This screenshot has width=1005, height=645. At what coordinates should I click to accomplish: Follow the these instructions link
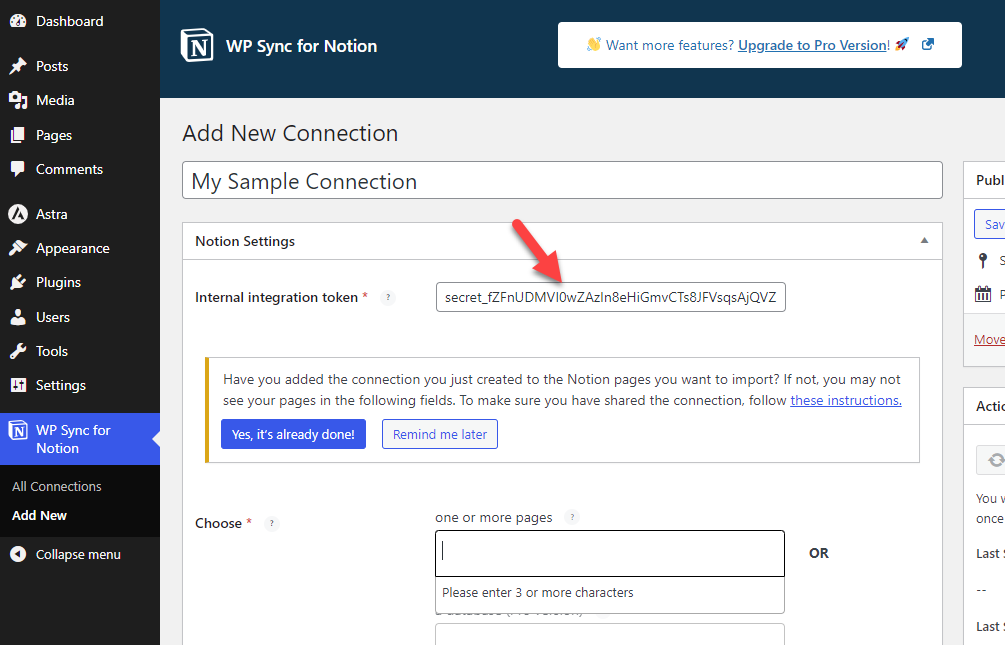pyautogui.click(x=846, y=400)
